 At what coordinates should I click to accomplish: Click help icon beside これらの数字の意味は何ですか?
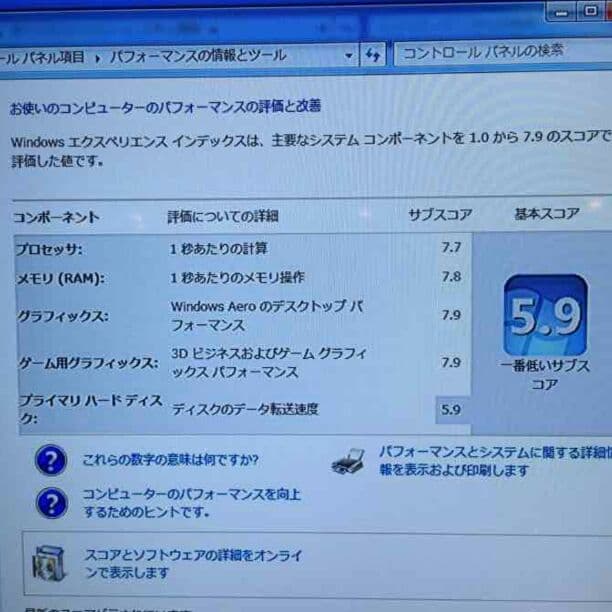51,460
